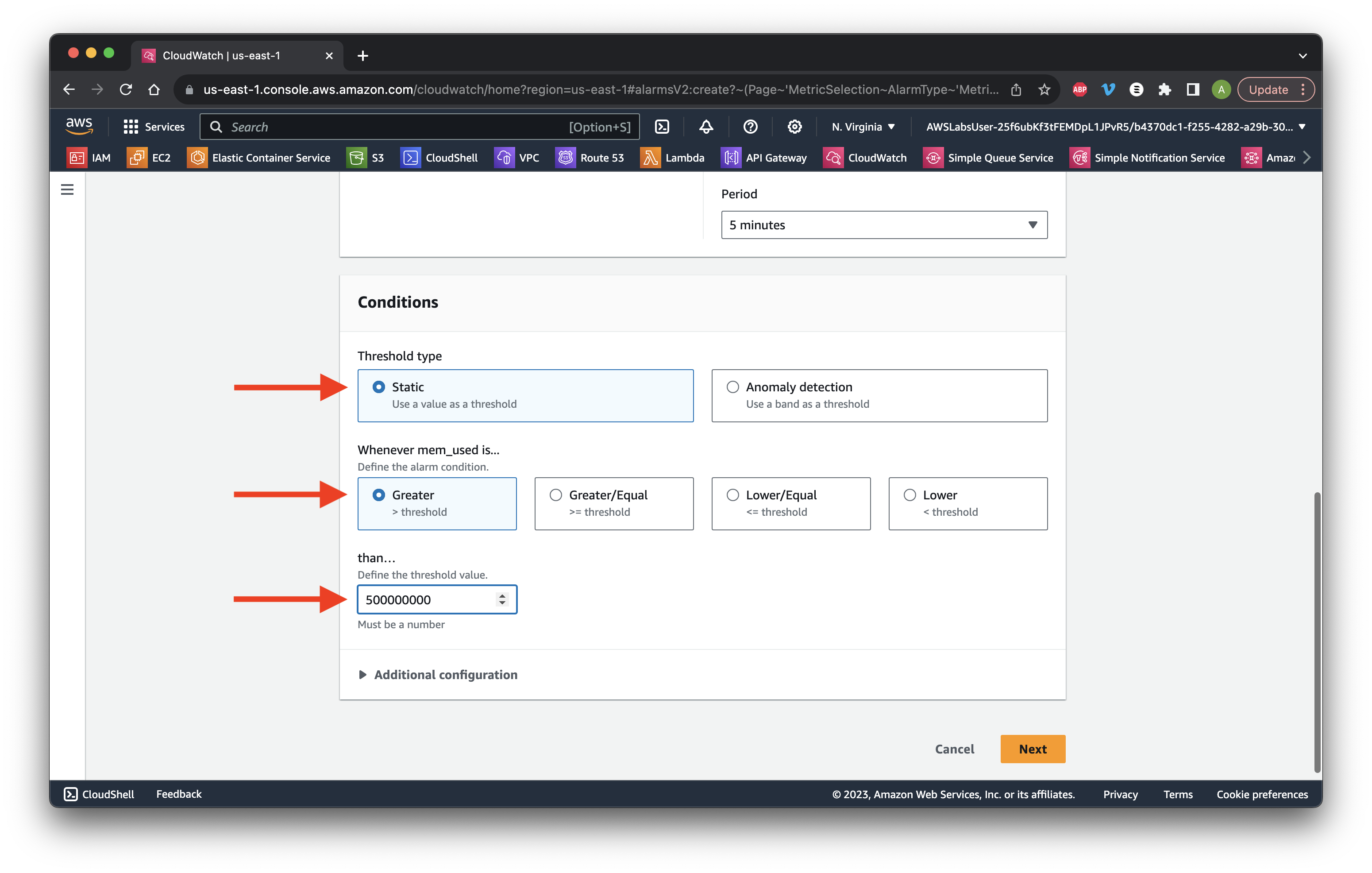Choose Greater/Equal threshold condition
Viewport: 1372px width, 873px height.
(614, 503)
